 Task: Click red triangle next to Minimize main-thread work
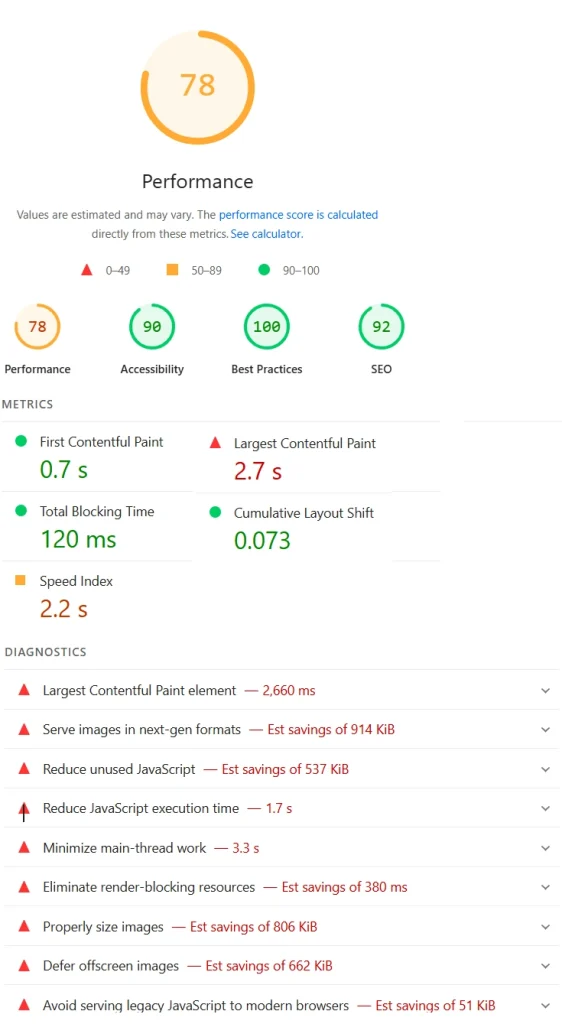tap(24, 847)
